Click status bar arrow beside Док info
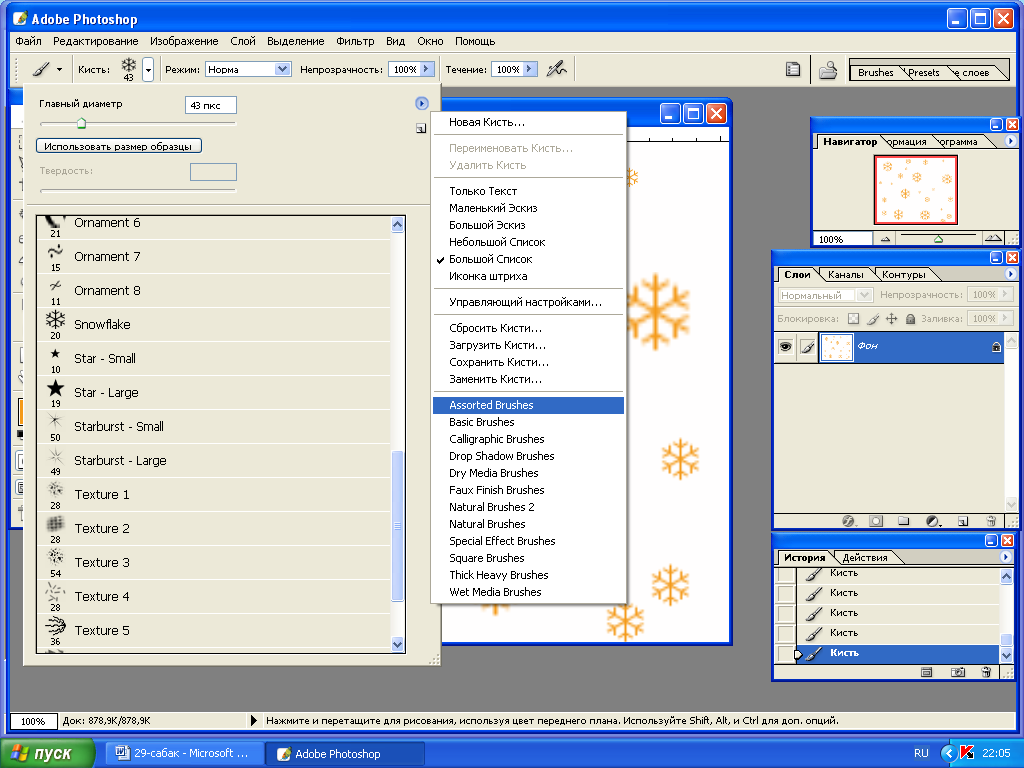The width and height of the screenshot is (1024, 768). [x=253, y=720]
